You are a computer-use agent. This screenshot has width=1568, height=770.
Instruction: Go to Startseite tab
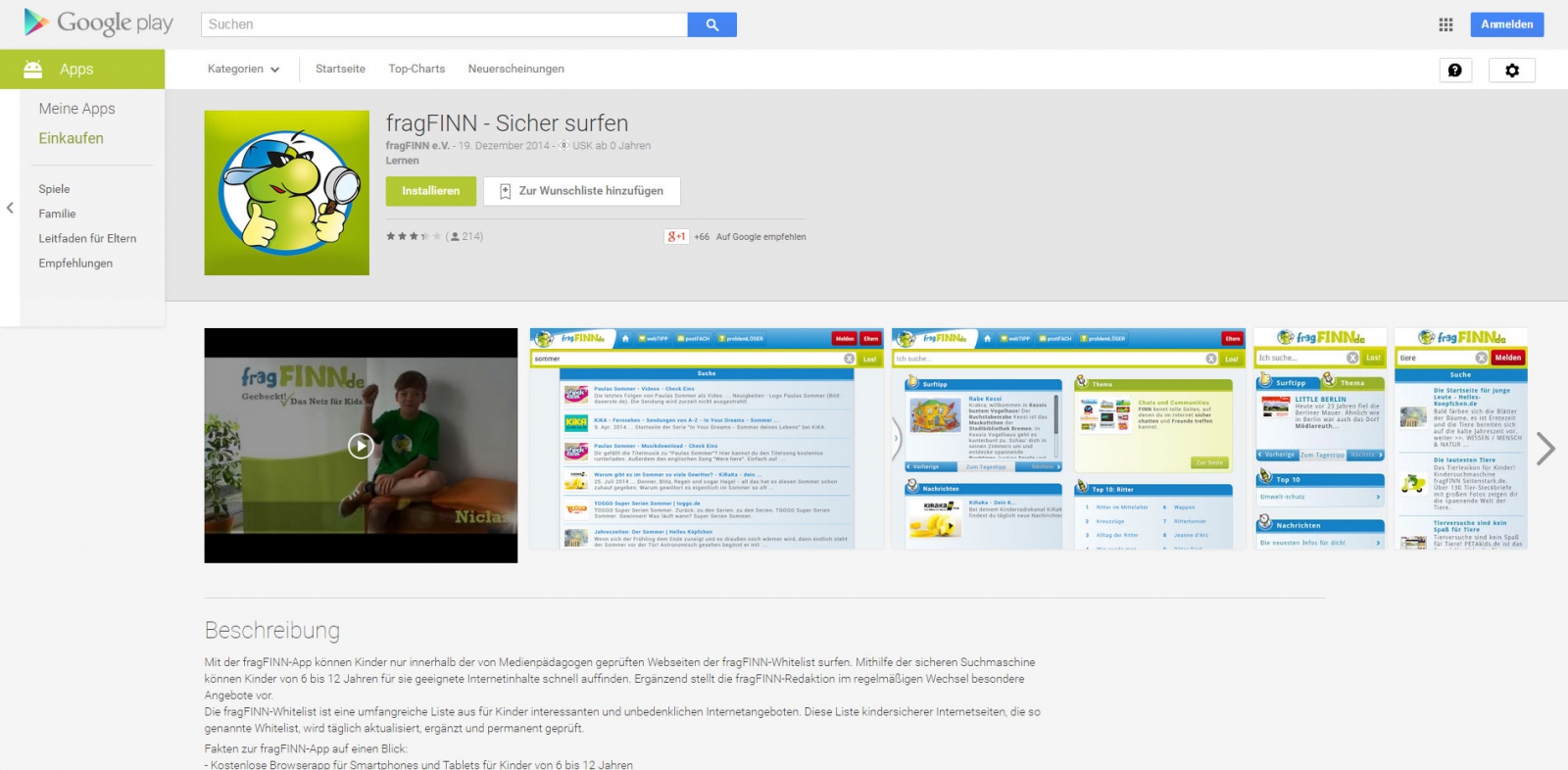click(340, 69)
